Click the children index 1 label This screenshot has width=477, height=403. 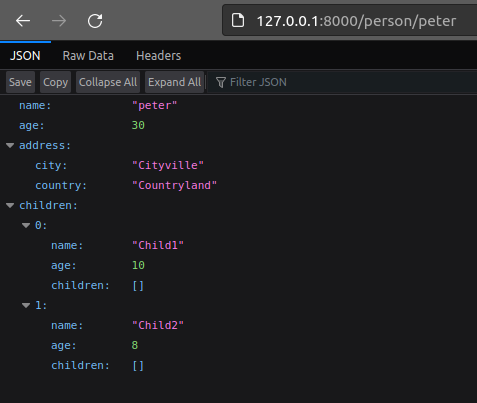click(41, 305)
